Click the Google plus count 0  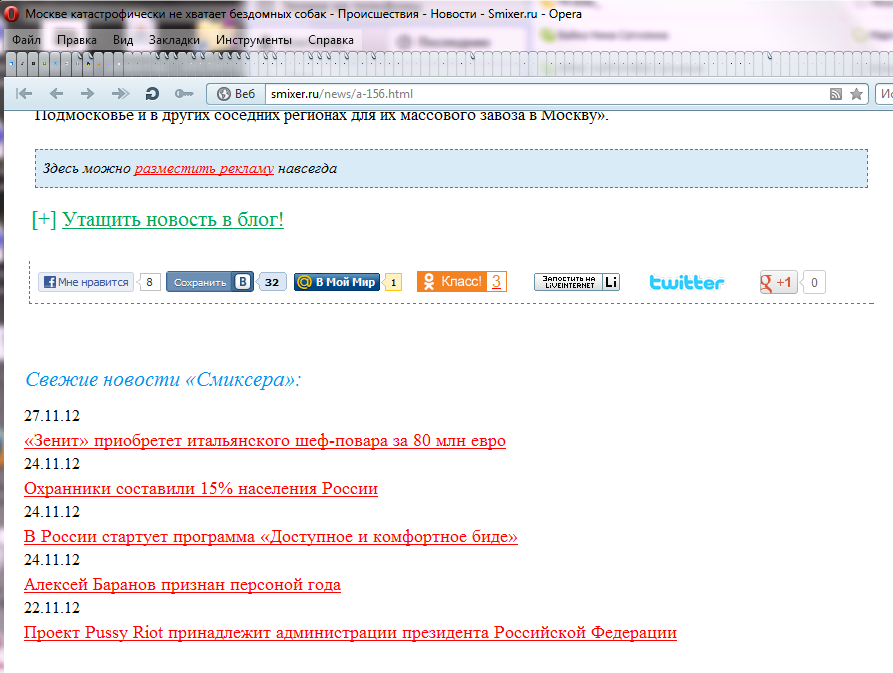(x=814, y=282)
